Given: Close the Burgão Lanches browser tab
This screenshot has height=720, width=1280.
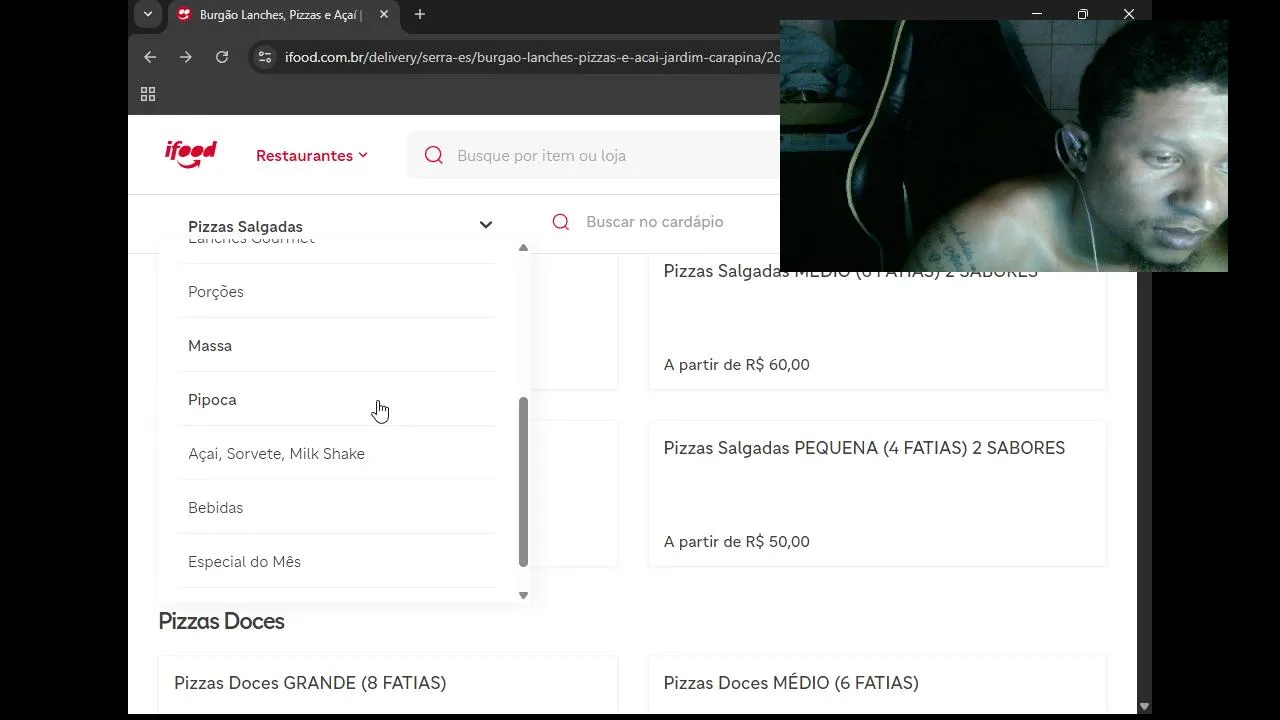Looking at the screenshot, I should click(x=383, y=14).
